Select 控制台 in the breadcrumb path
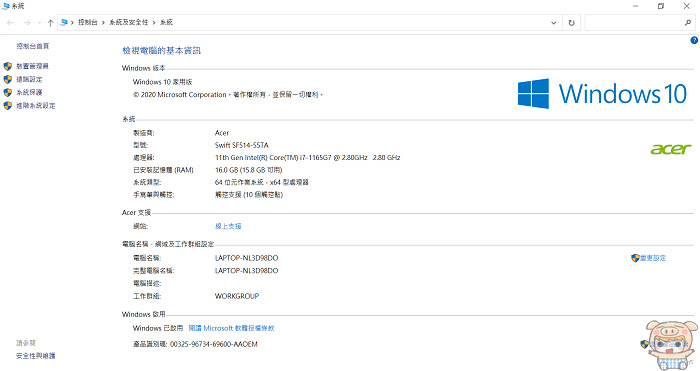Screen dimensions: 700x371 coord(88,22)
